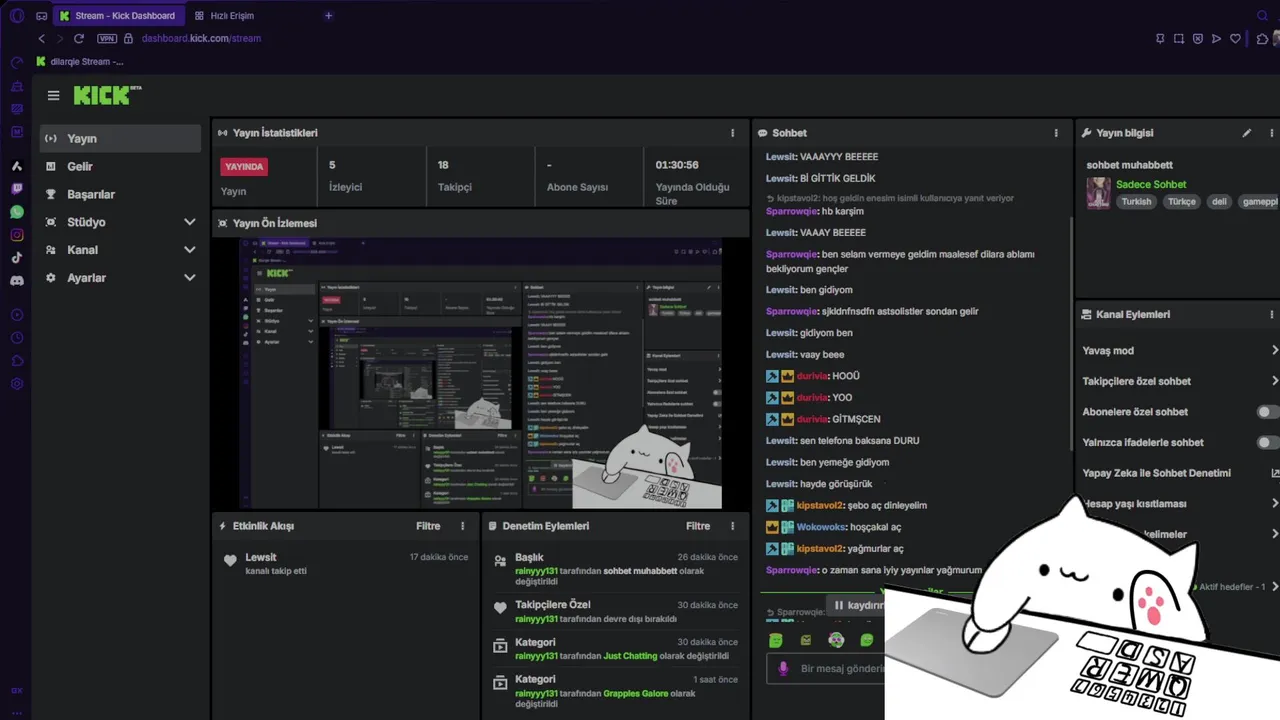The width and height of the screenshot is (1280, 720).
Task: Open the Aria AI sidebar icon
Action: [x=17, y=166]
